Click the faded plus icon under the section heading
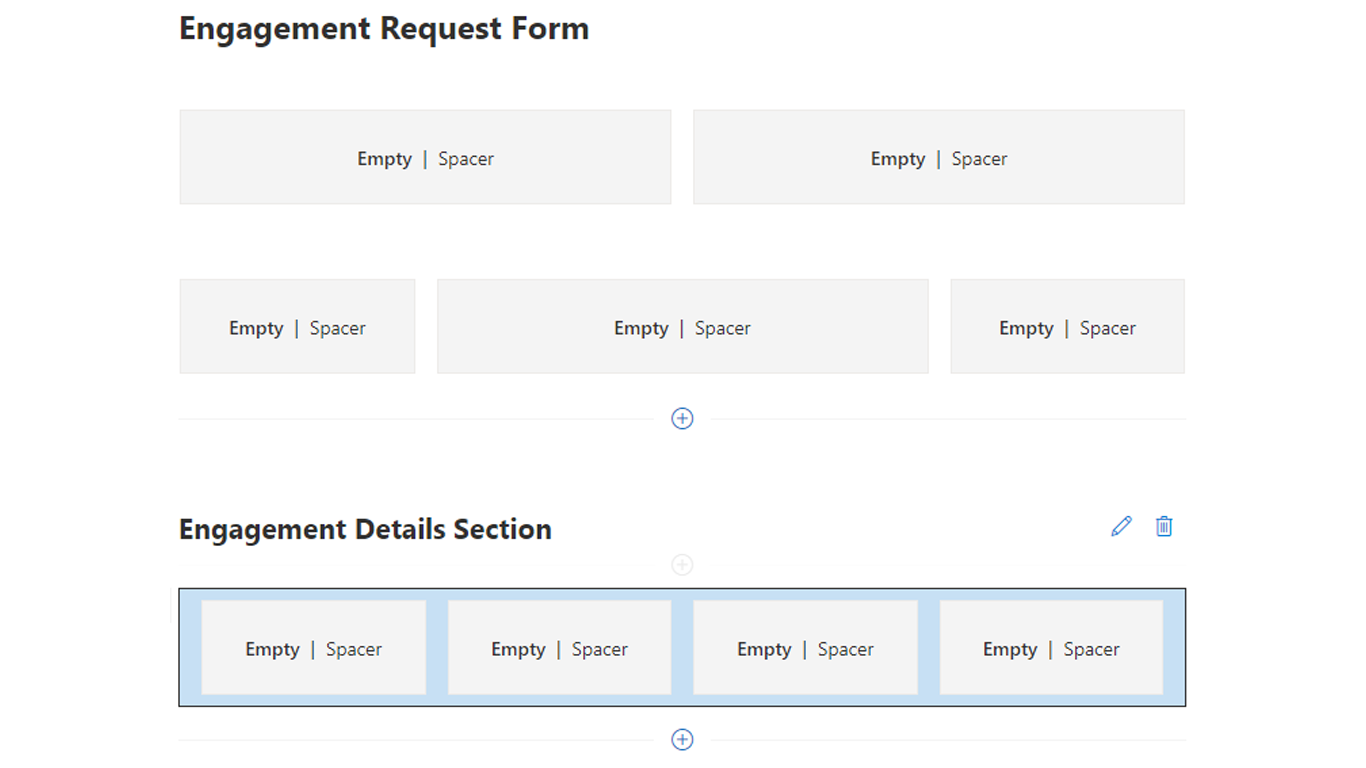The height and width of the screenshot is (768, 1366). [682, 565]
